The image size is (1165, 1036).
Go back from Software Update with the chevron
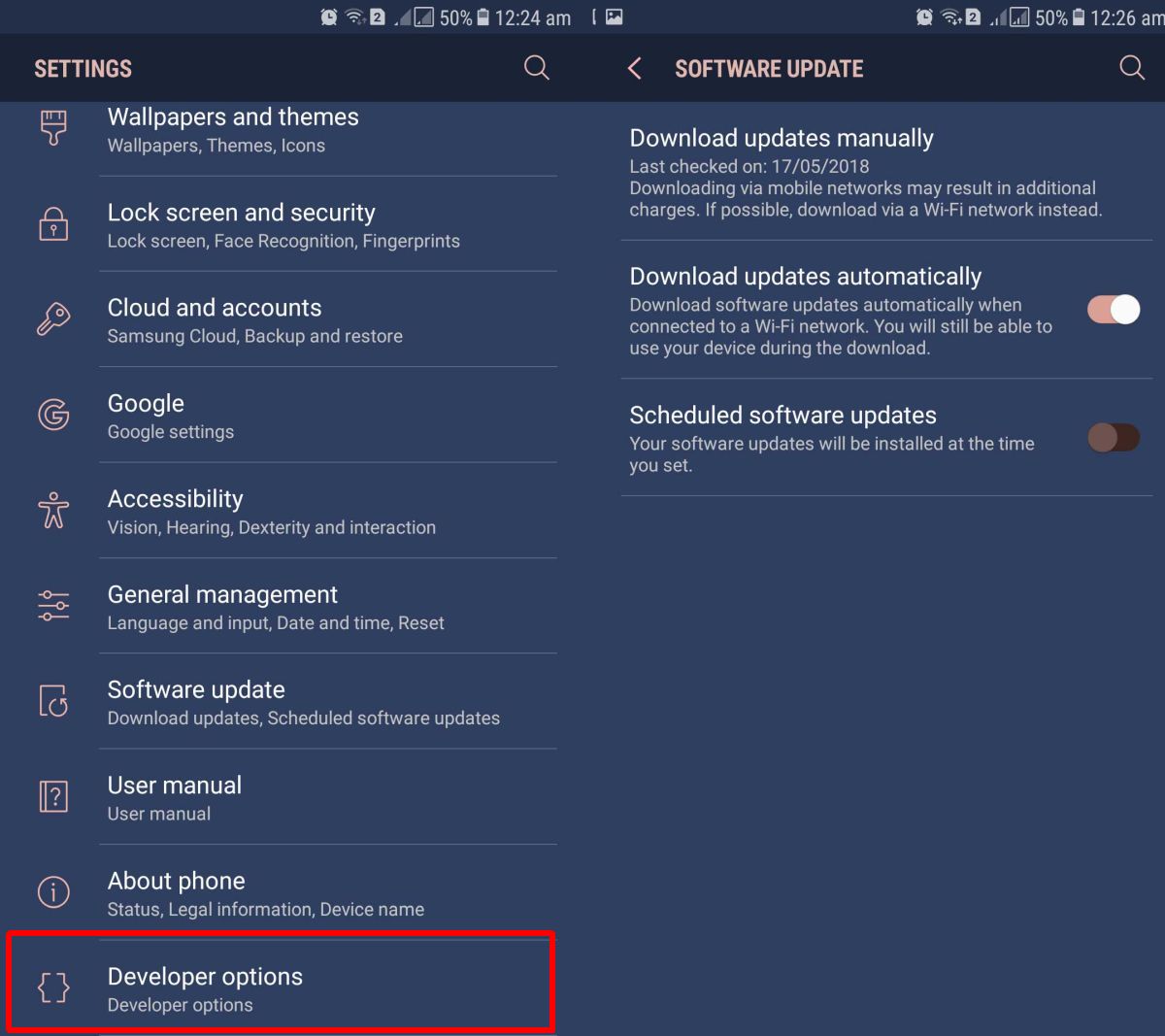[x=633, y=68]
